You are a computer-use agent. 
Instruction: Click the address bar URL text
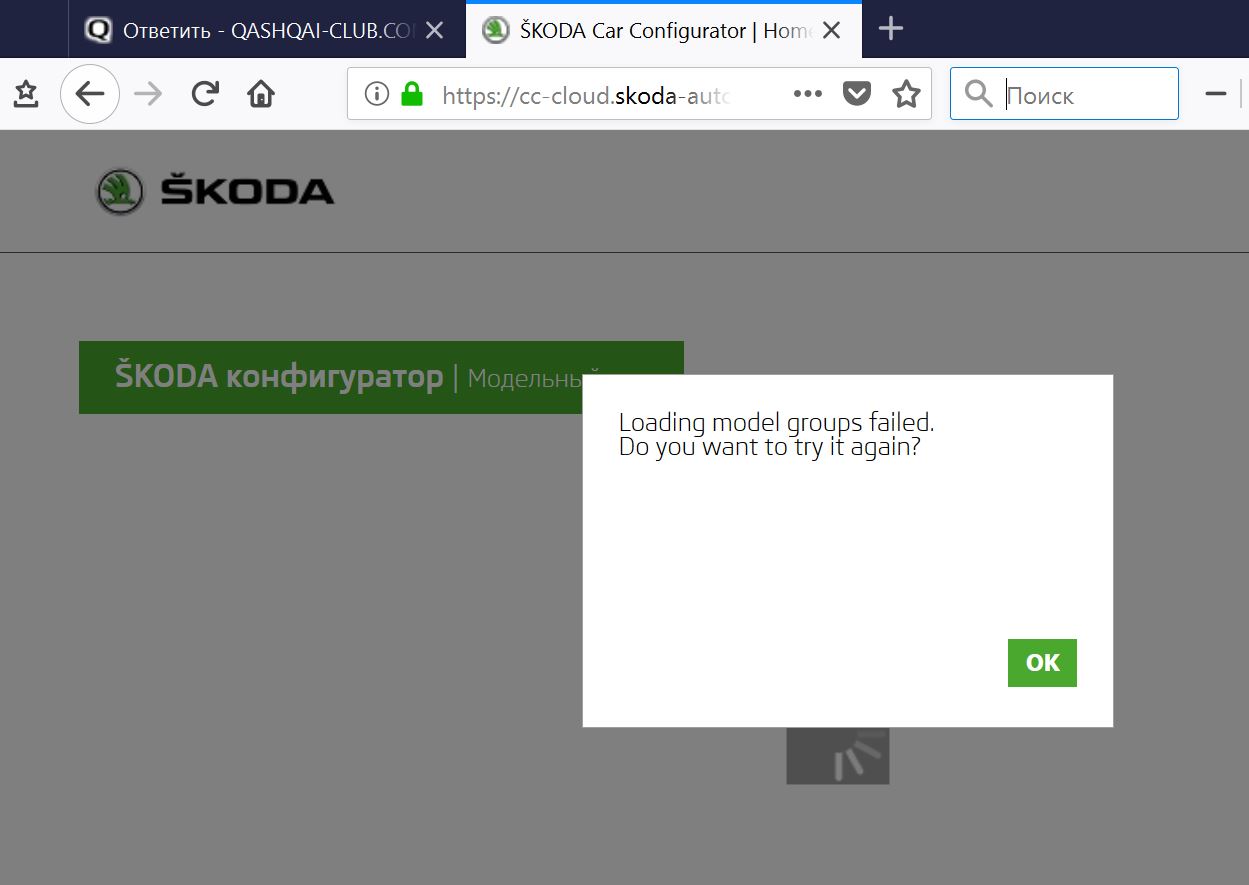585,95
